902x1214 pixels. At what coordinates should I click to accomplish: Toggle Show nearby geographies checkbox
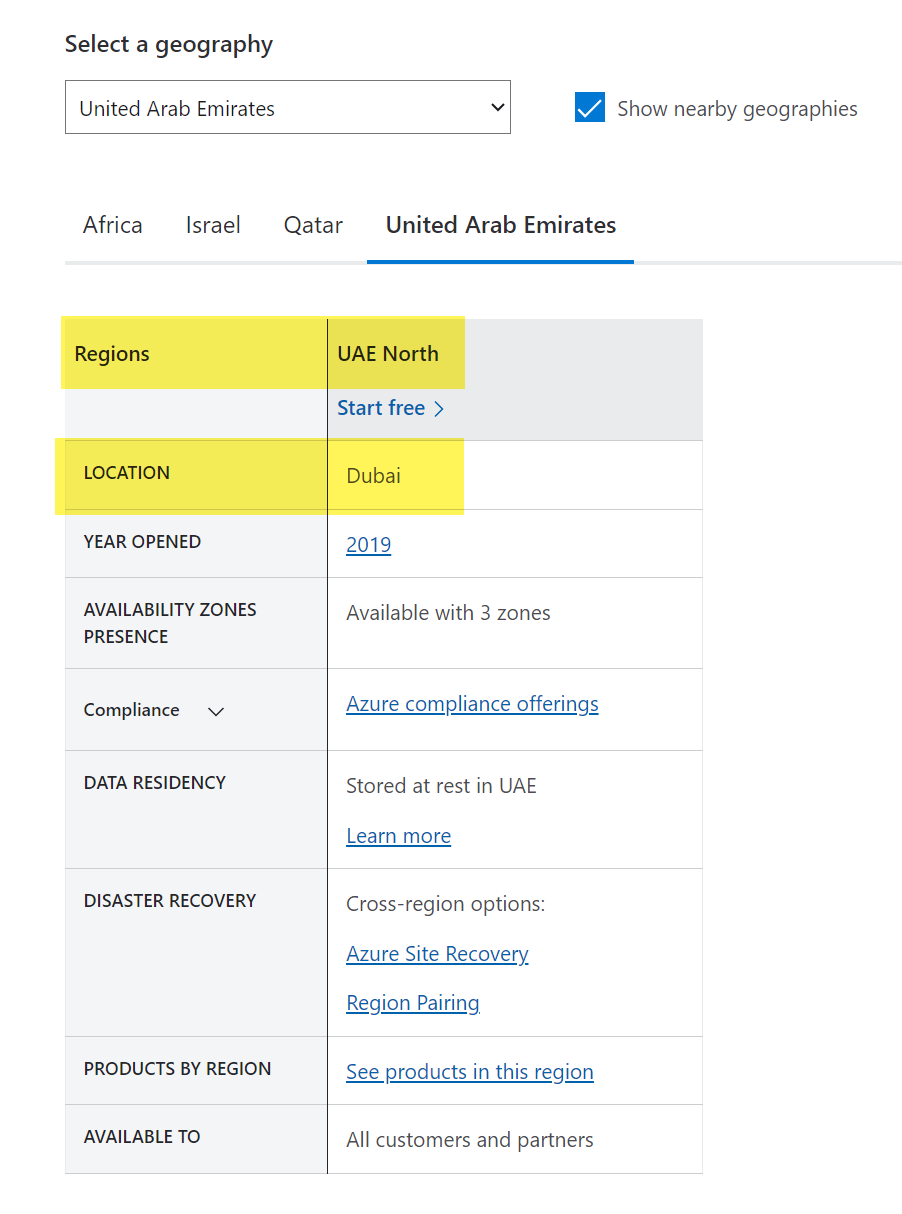pos(590,108)
